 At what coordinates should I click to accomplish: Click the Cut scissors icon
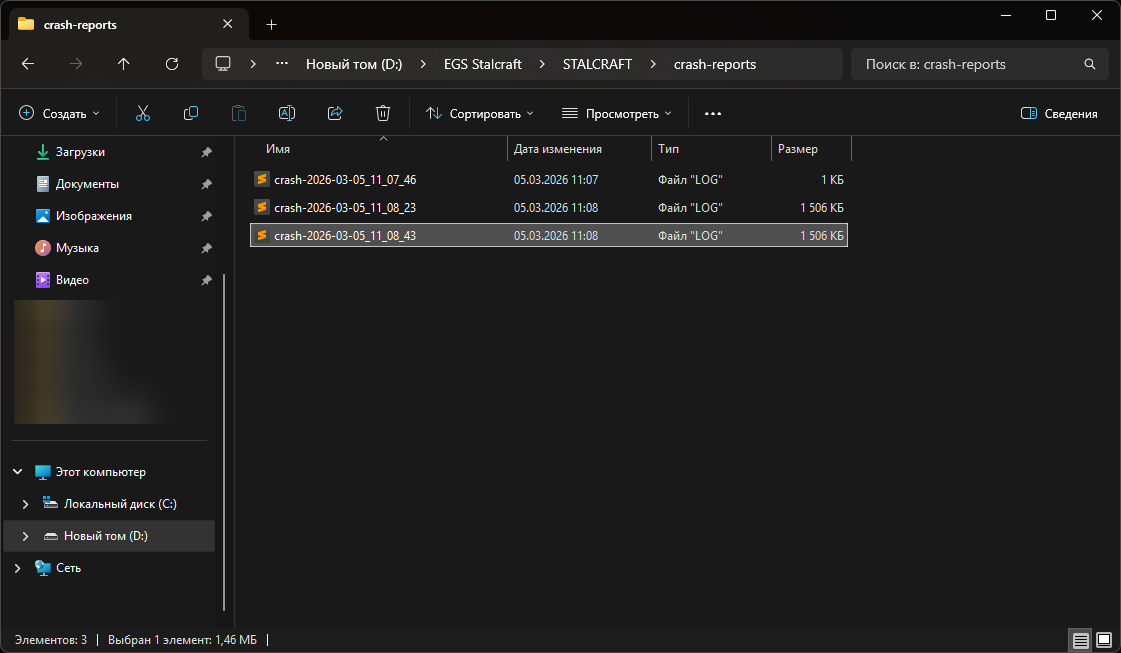point(143,113)
